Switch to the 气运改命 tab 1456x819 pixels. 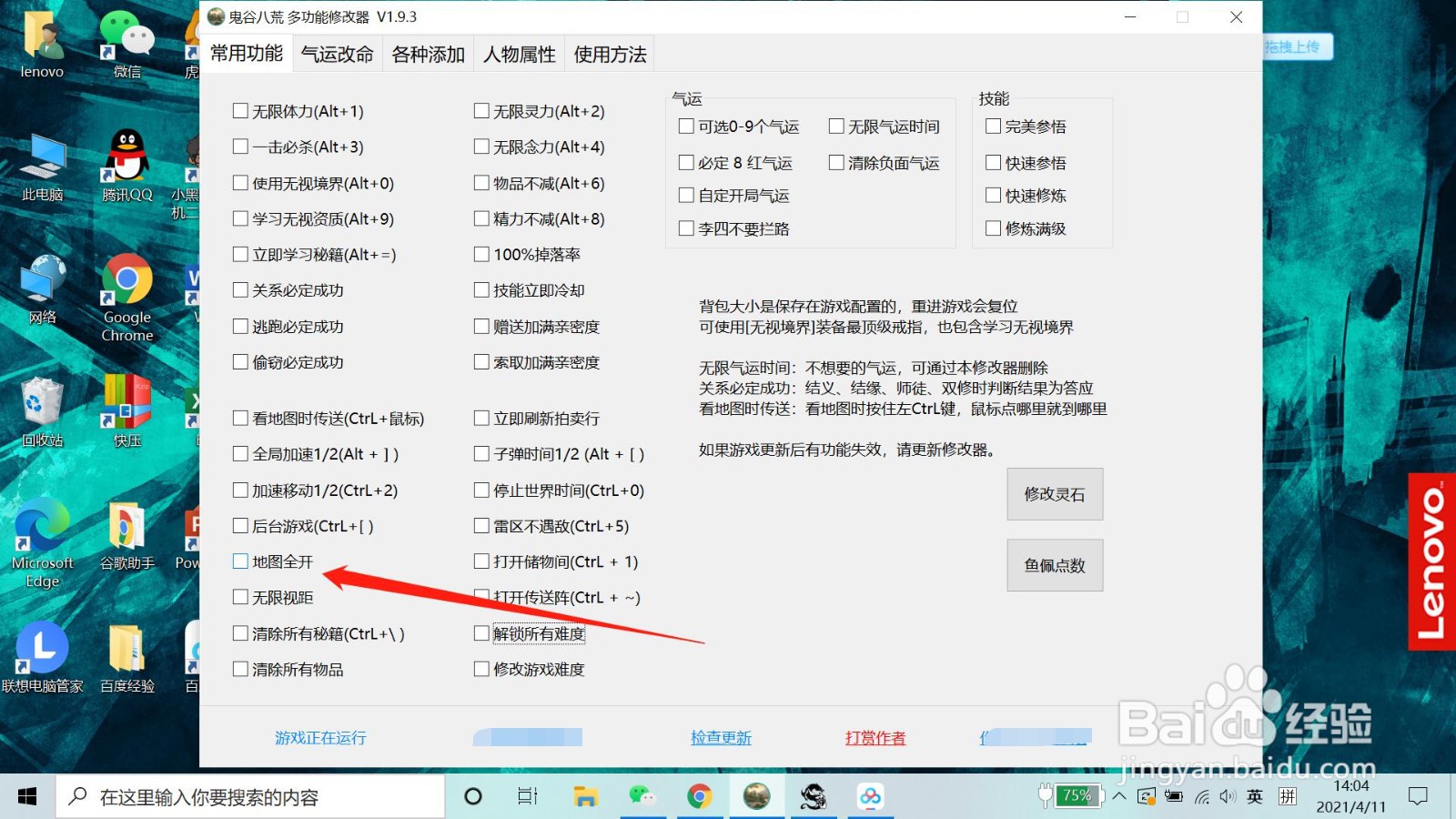[x=337, y=55]
